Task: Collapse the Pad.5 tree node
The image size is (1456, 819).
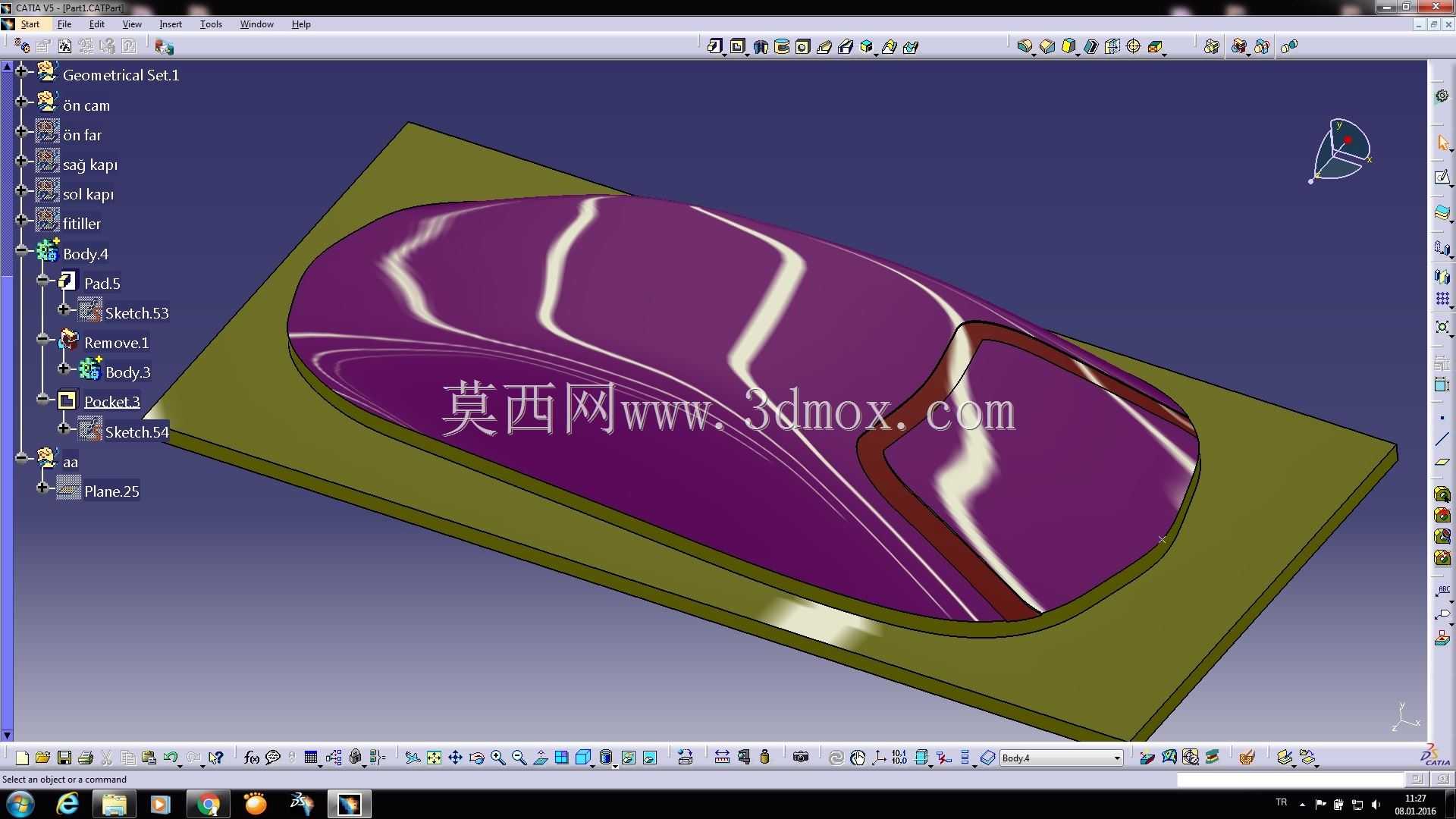Action: pyautogui.click(x=43, y=280)
